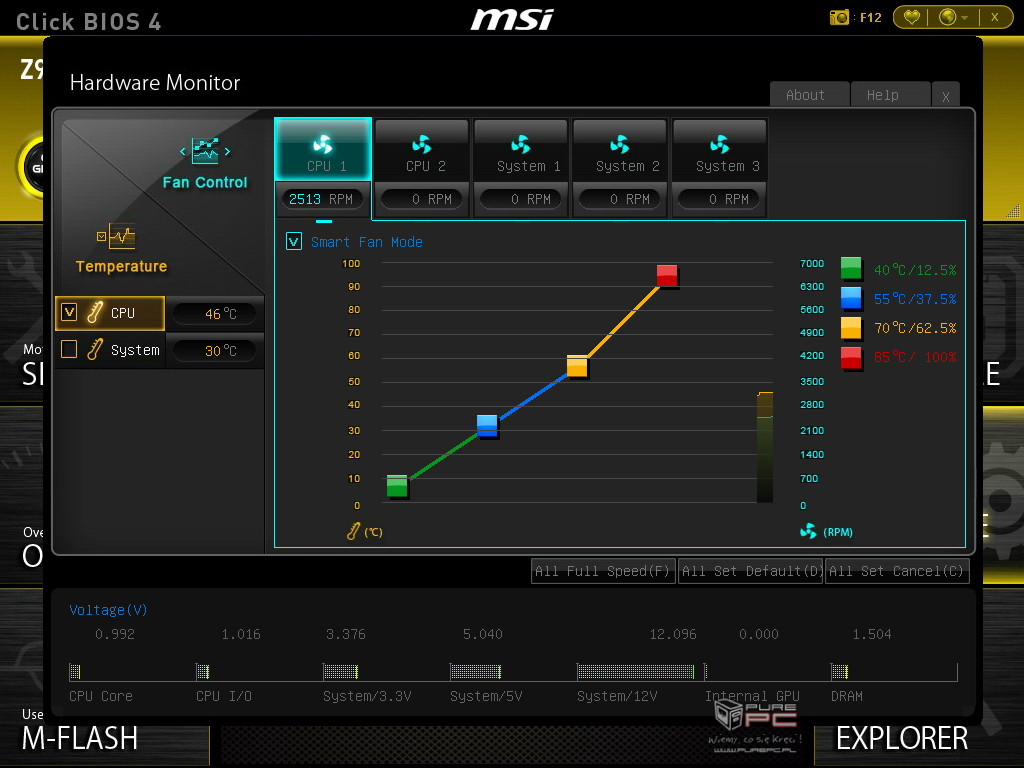Select the CPU 2 fan tab
1024x768 pixels.
(x=422, y=150)
